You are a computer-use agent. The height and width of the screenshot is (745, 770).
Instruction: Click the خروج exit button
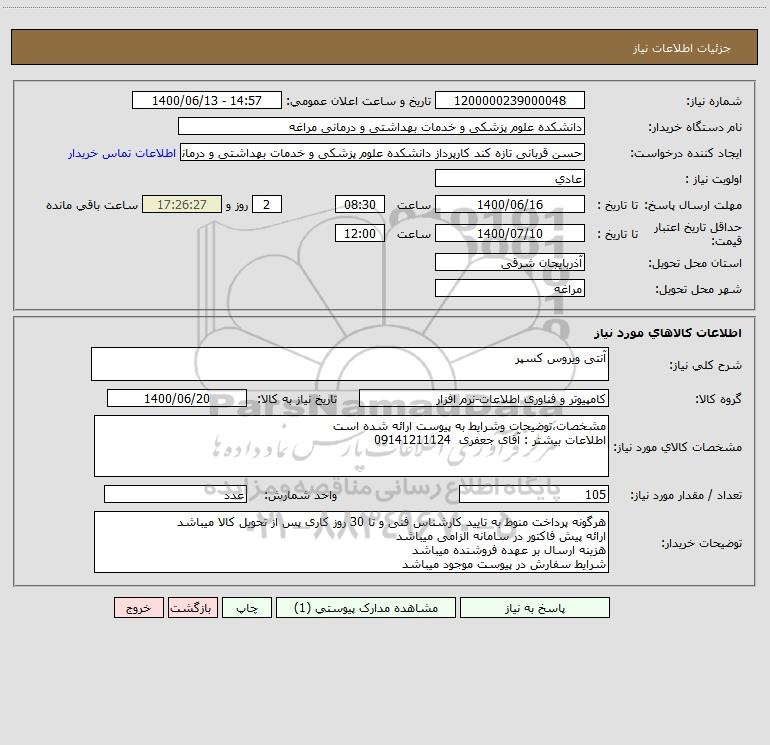[x=138, y=607]
